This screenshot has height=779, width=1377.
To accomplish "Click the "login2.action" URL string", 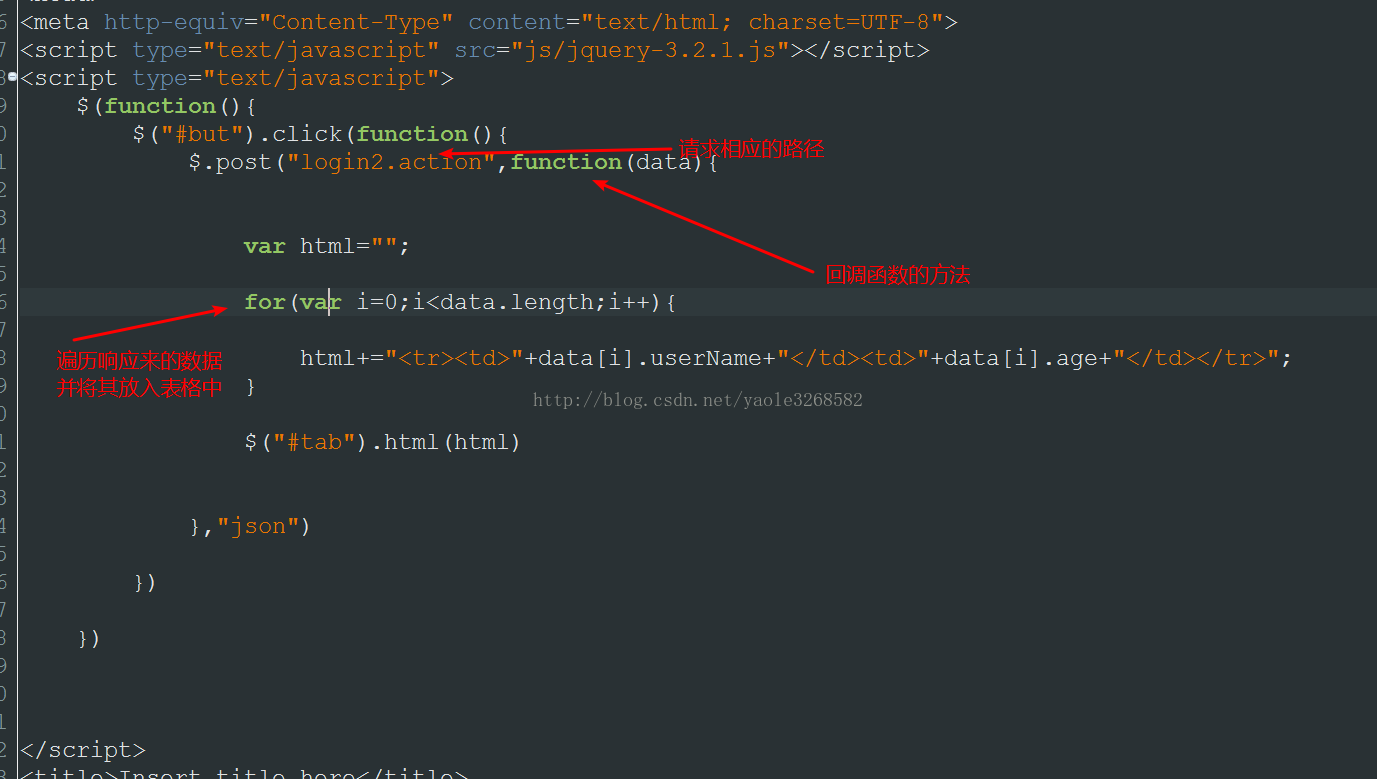I will click(391, 162).
